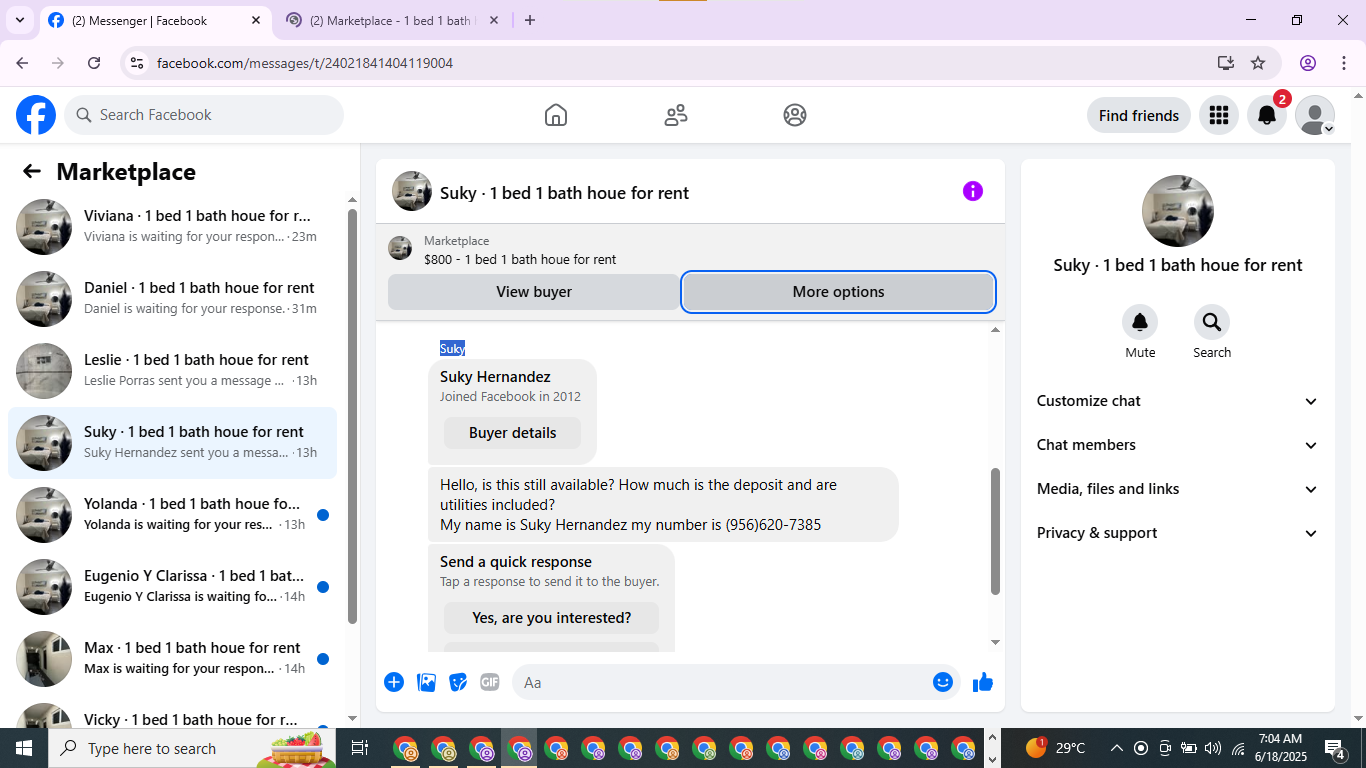Open the weather 29°C taskbar widget
The height and width of the screenshot is (768, 1366).
point(1056,748)
